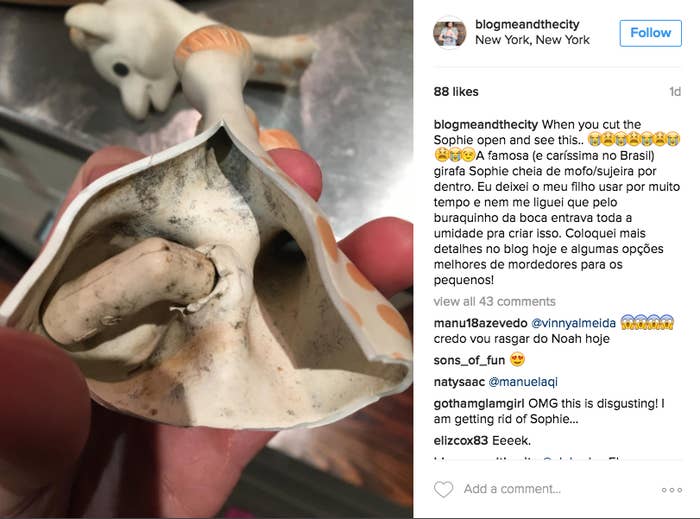Open elizcox83 commenter profile
Image resolution: width=700 pixels, height=519 pixels.
(x=461, y=441)
